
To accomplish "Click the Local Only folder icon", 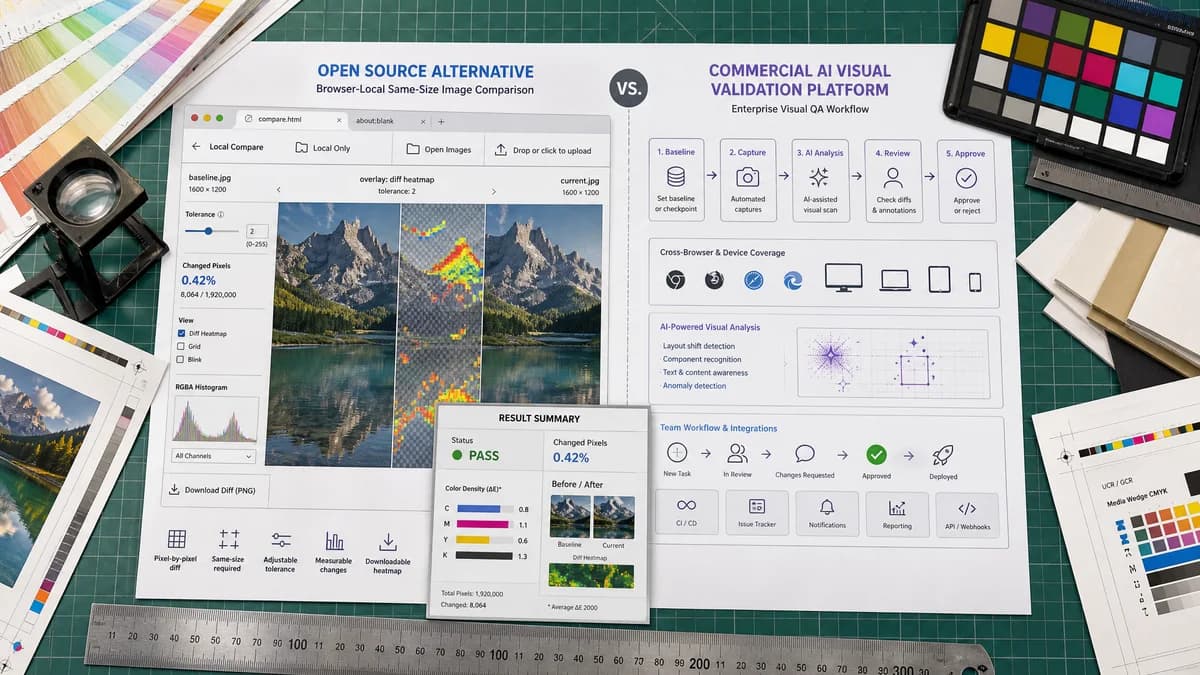I will [x=301, y=147].
